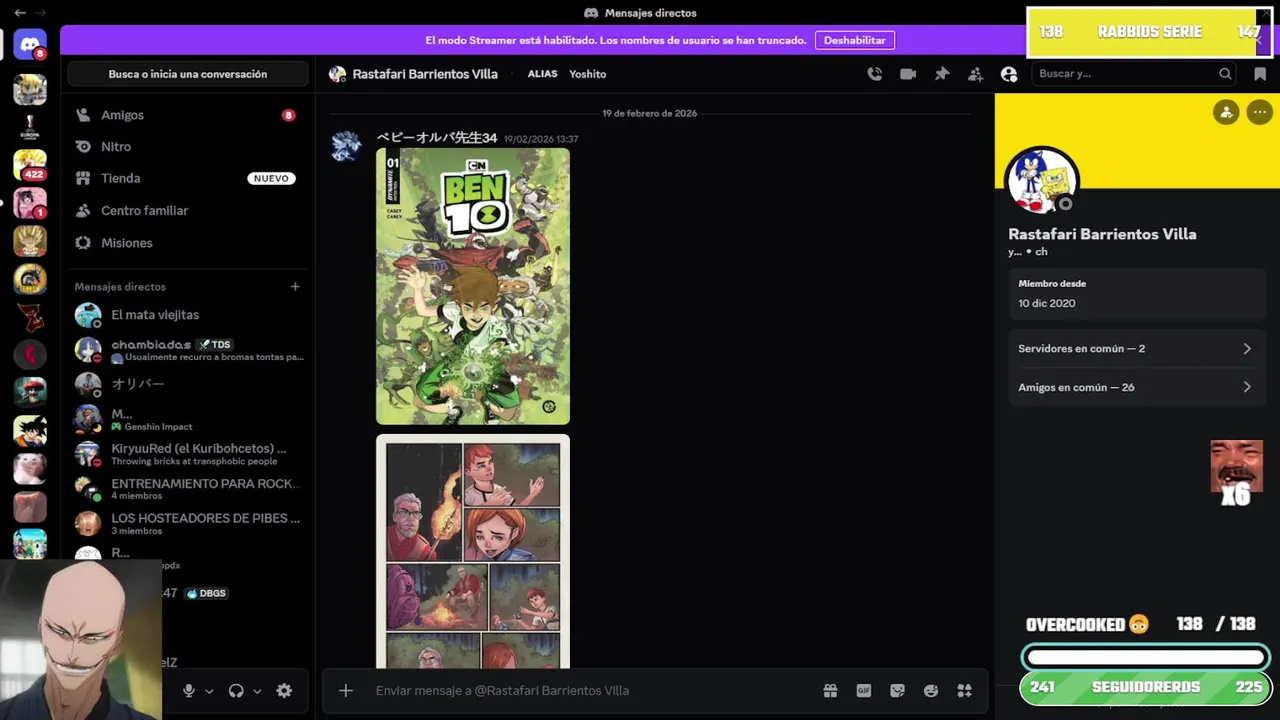Viewport: 1280px width, 720px height.
Task: Open apps launcher icon in message bar
Action: pyautogui.click(x=964, y=691)
